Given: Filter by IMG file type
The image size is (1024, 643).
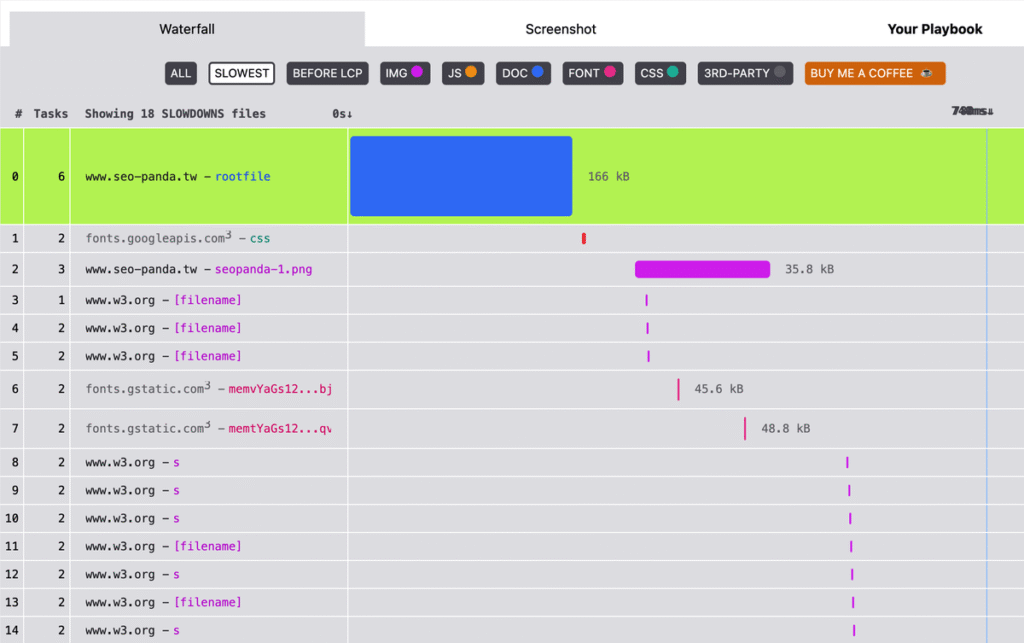Looking at the screenshot, I should click(x=405, y=73).
